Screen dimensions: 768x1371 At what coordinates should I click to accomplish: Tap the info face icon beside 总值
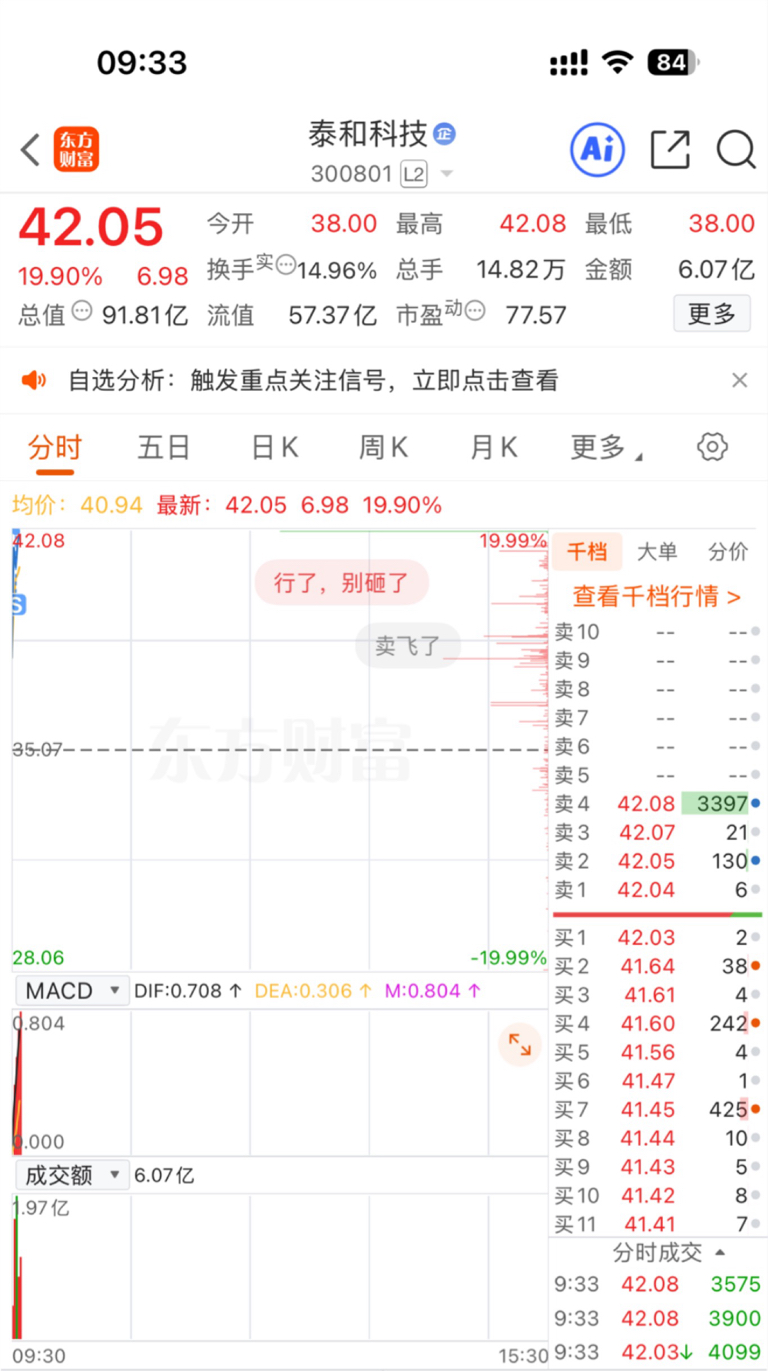(x=82, y=310)
